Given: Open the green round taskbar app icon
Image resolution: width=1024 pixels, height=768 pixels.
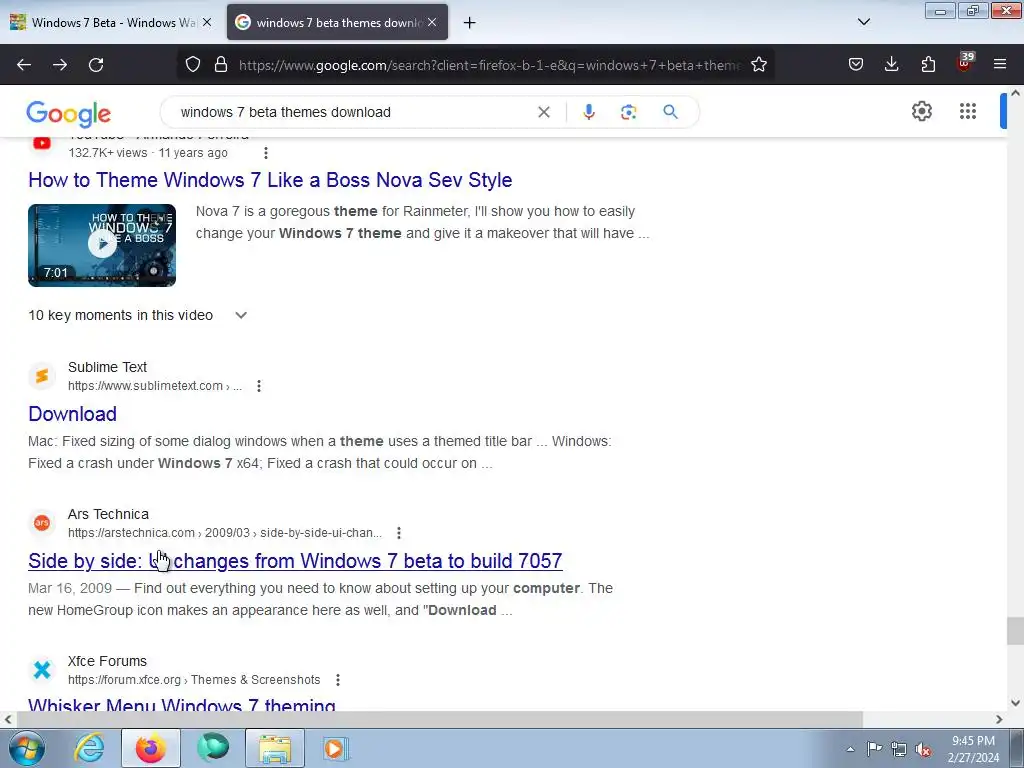Looking at the screenshot, I should [213, 748].
